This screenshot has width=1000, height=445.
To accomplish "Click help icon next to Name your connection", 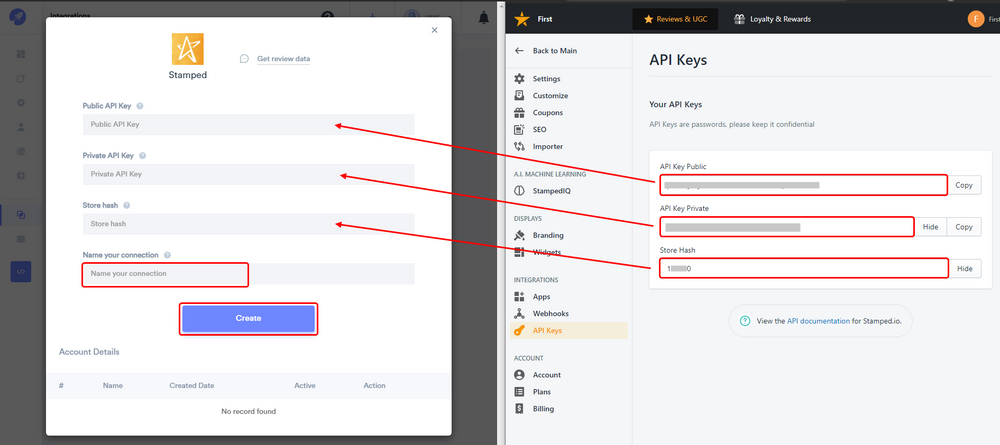I will [x=167, y=255].
